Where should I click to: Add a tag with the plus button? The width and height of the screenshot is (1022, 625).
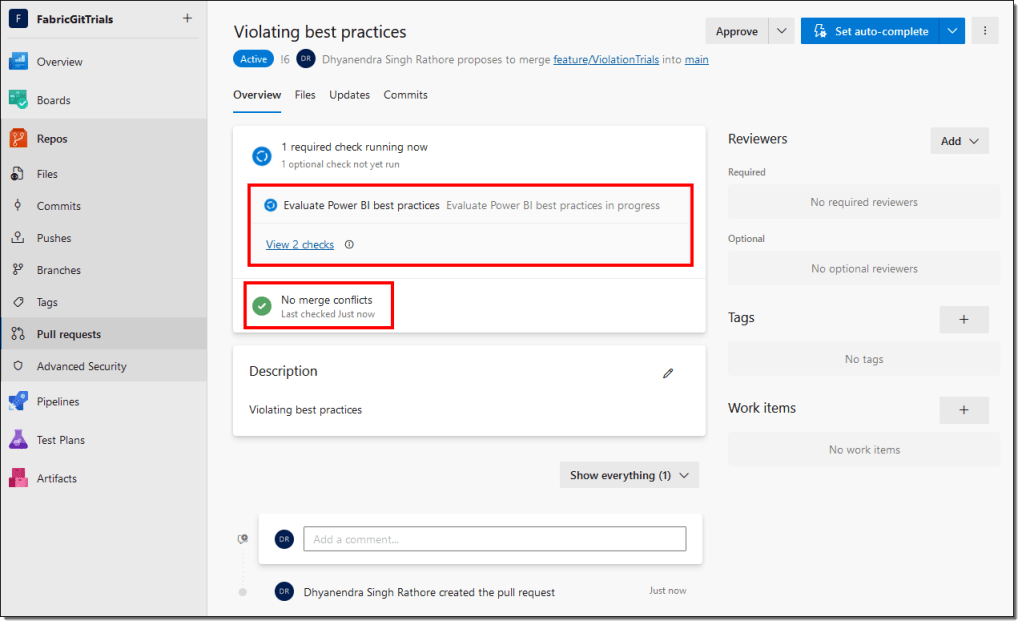[x=964, y=319]
